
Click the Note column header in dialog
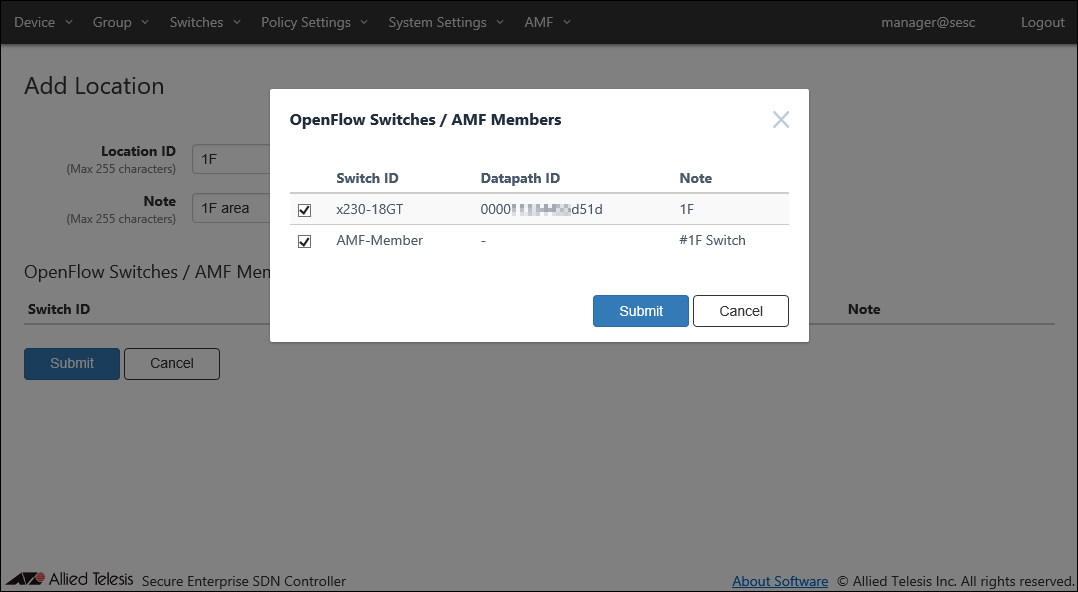(696, 178)
